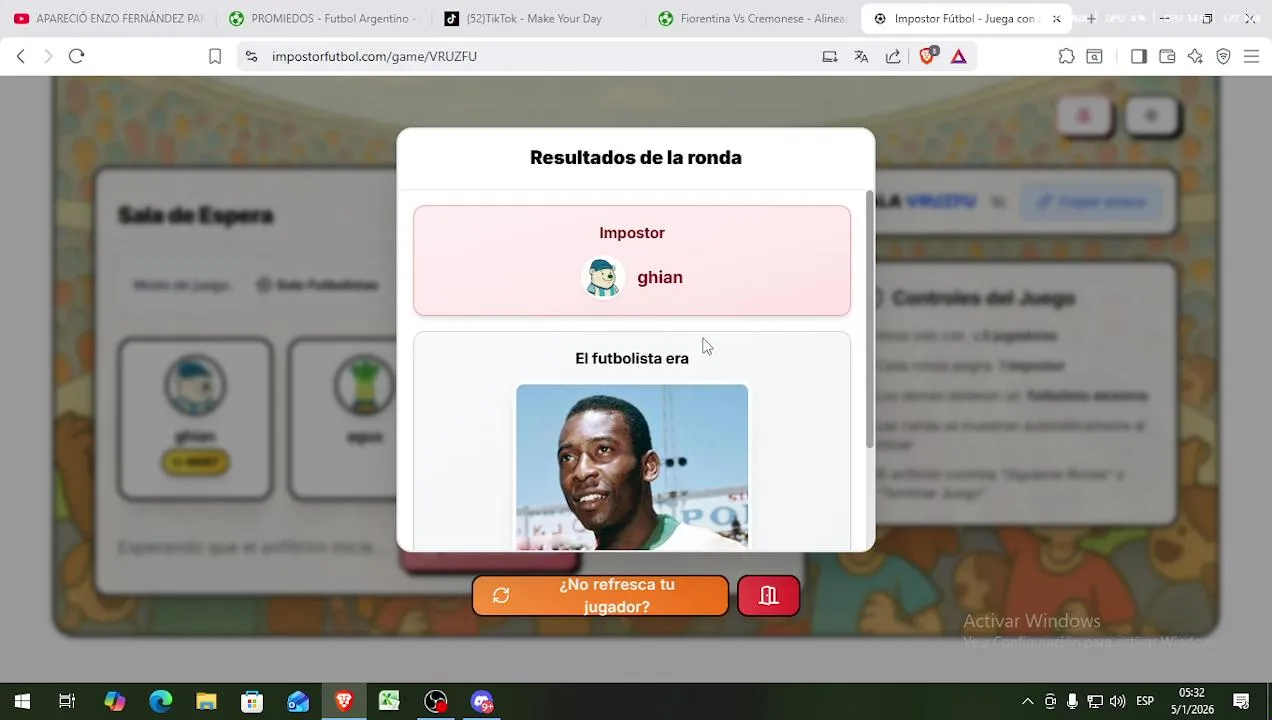Go back using the browser back arrow
Image resolution: width=1272 pixels, height=720 pixels.
pyautogui.click(x=20, y=57)
